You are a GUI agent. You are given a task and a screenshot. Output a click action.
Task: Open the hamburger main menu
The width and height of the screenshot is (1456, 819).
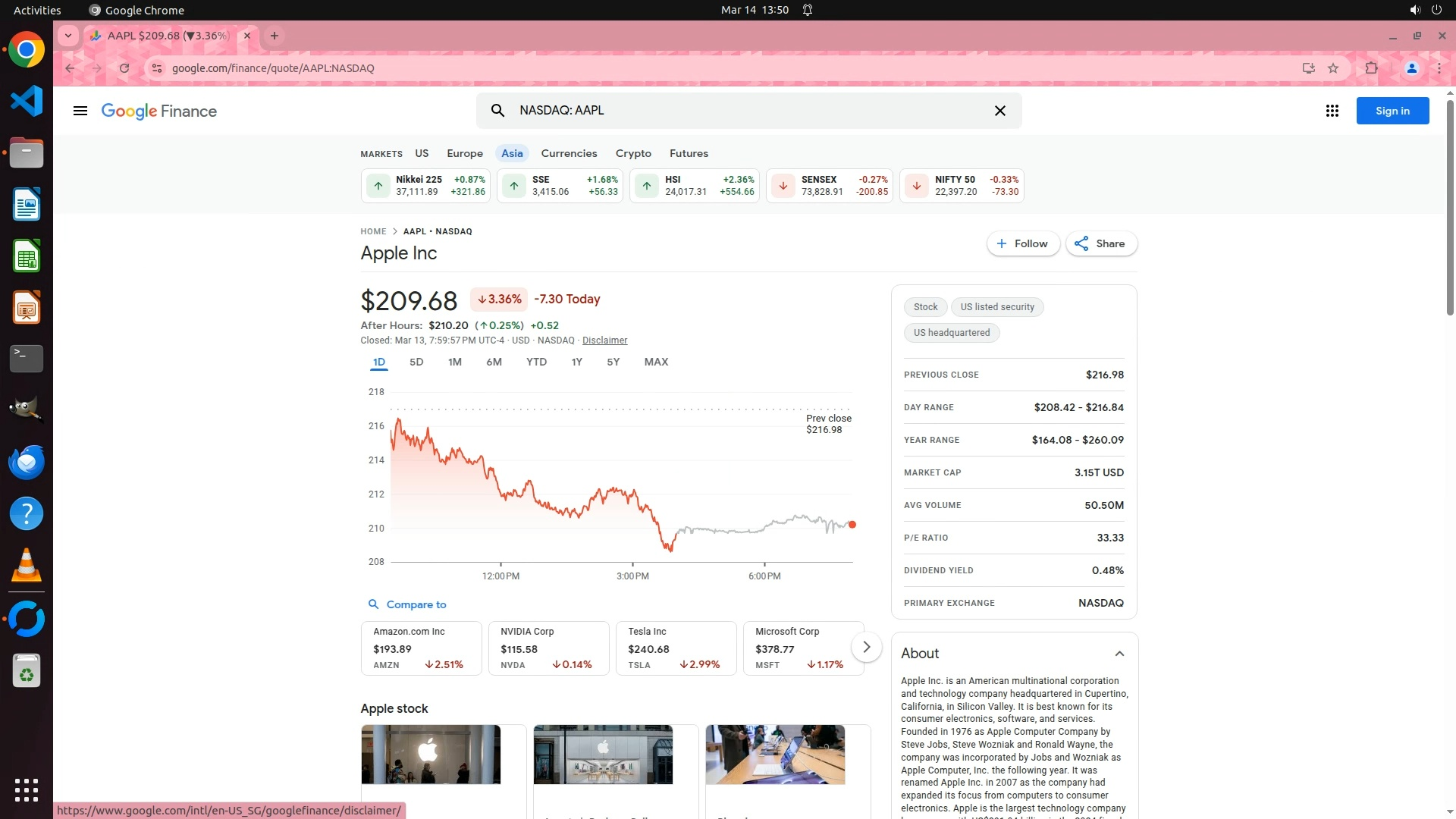pyautogui.click(x=80, y=111)
